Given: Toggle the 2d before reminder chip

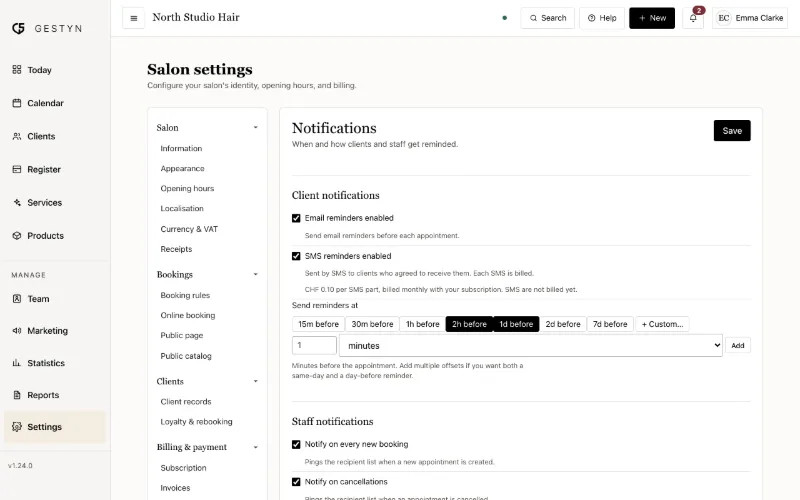Looking at the screenshot, I should (x=563, y=324).
